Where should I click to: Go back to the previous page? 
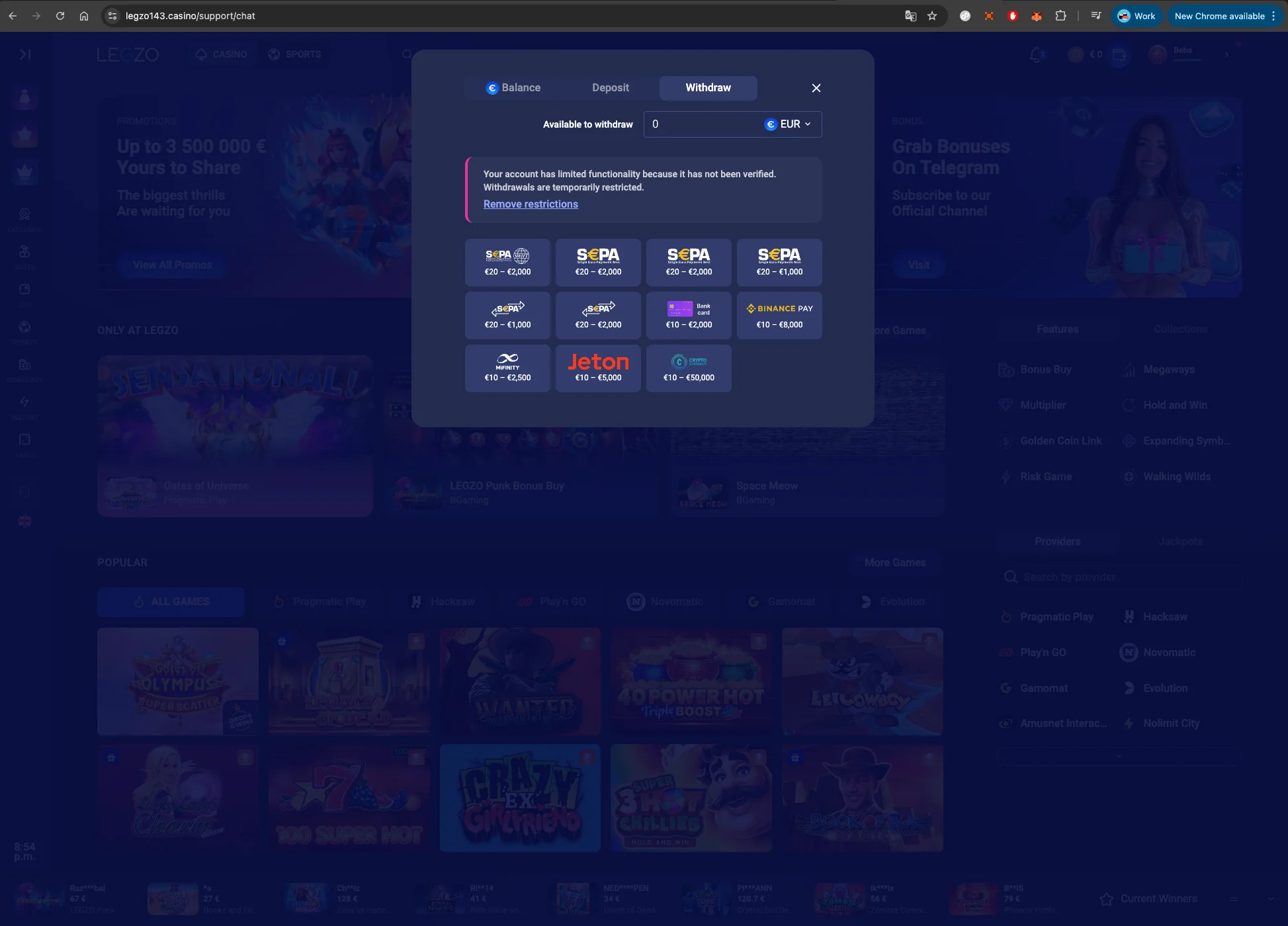coord(13,16)
